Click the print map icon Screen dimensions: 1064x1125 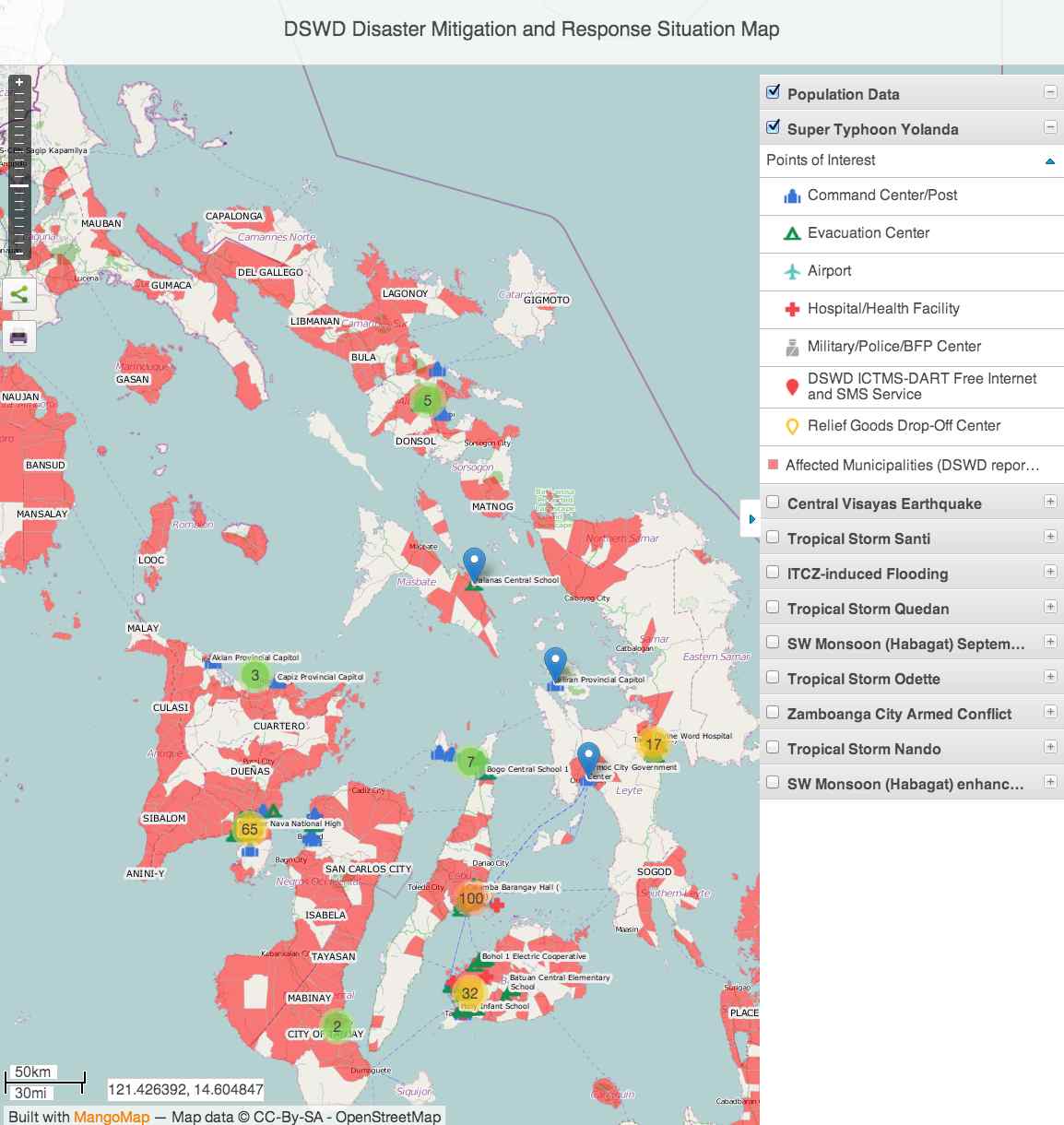(x=18, y=337)
